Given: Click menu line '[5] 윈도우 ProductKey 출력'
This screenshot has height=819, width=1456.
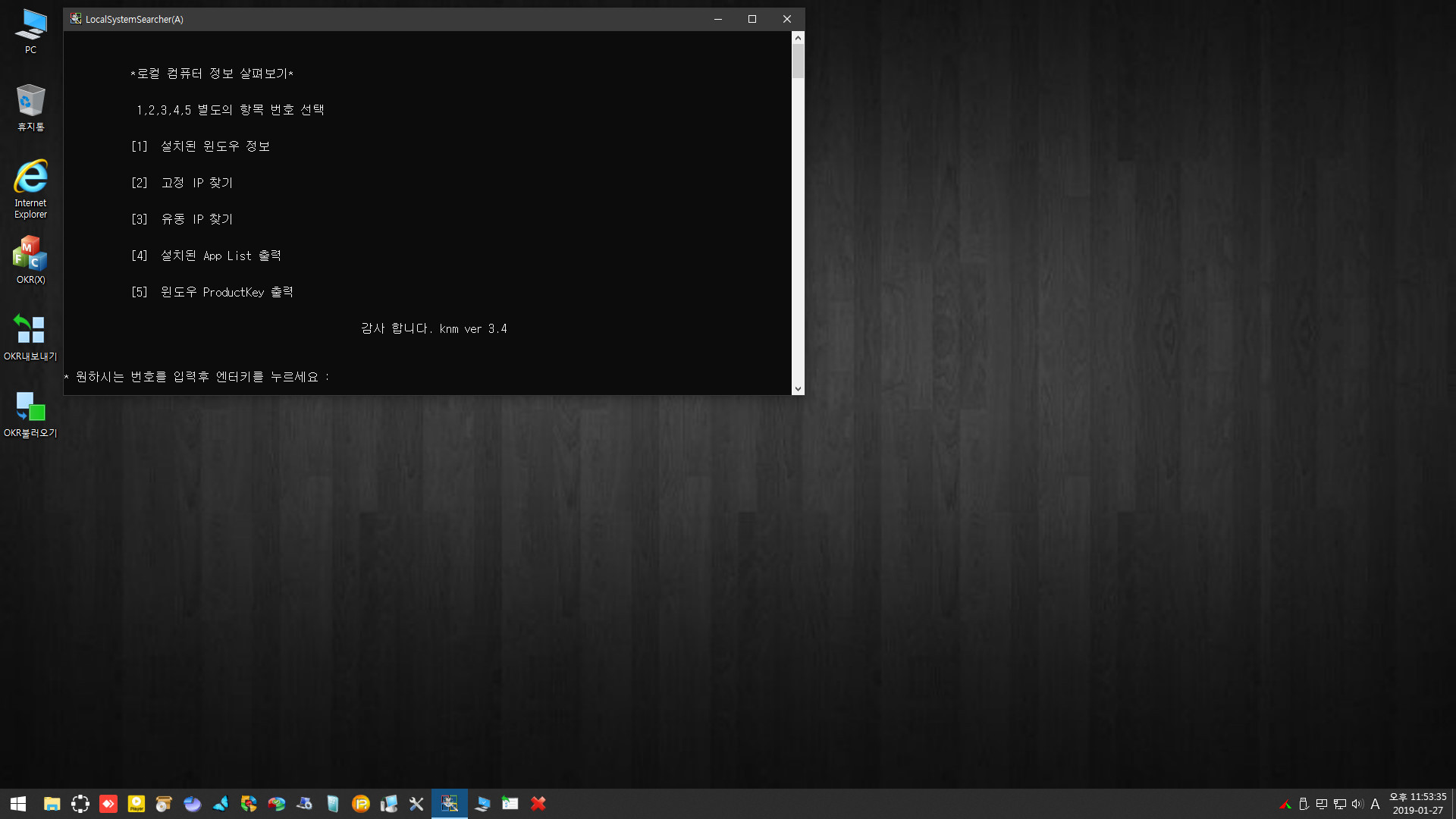Looking at the screenshot, I should pos(212,292).
